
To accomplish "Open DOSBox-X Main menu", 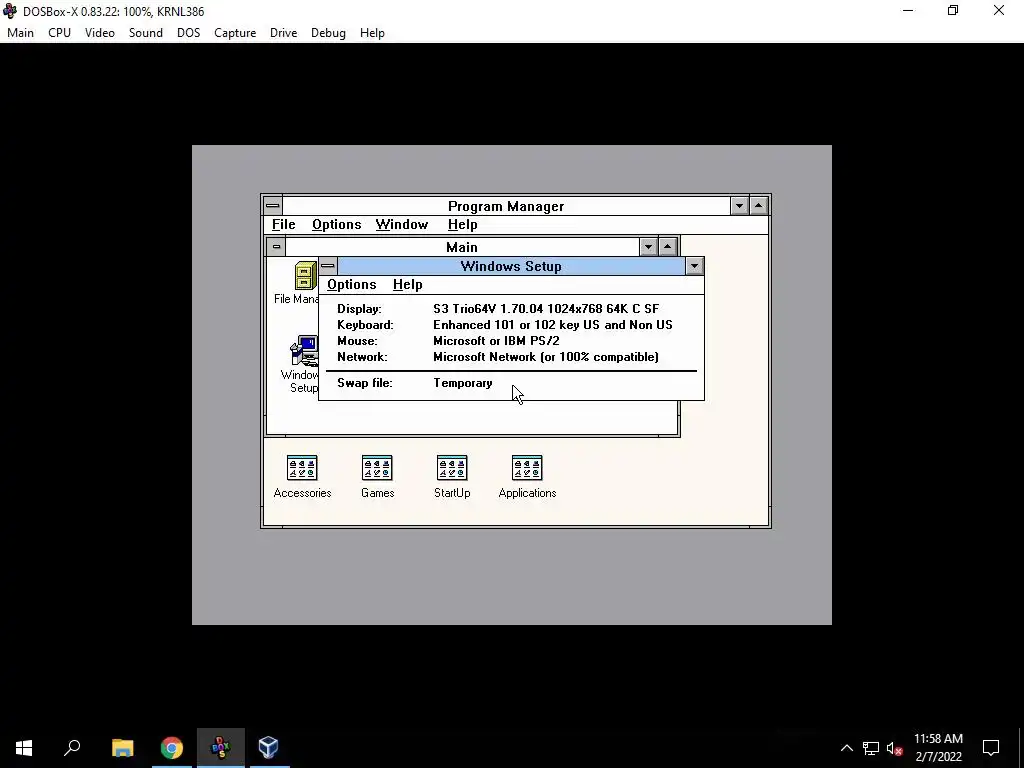I will tap(20, 33).
